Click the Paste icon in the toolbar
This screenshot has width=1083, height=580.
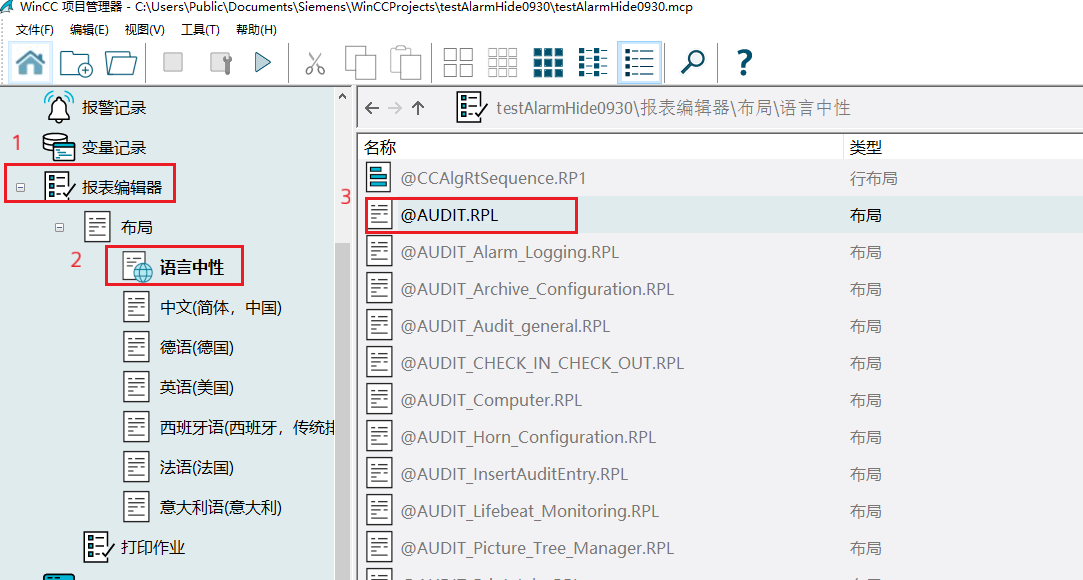(x=405, y=62)
